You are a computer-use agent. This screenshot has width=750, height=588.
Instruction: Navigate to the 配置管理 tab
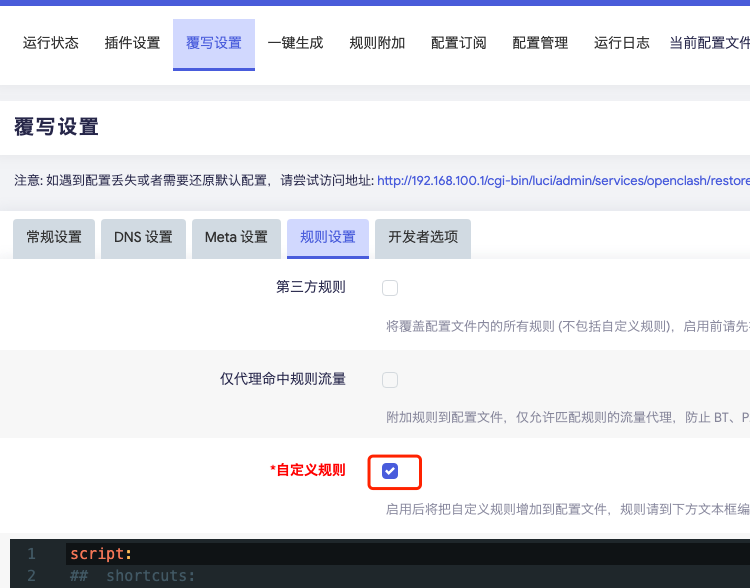tap(540, 43)
